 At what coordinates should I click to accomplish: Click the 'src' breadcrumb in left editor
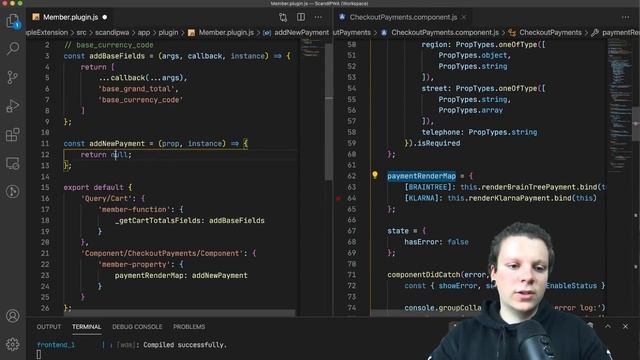(x=81, y=32)
